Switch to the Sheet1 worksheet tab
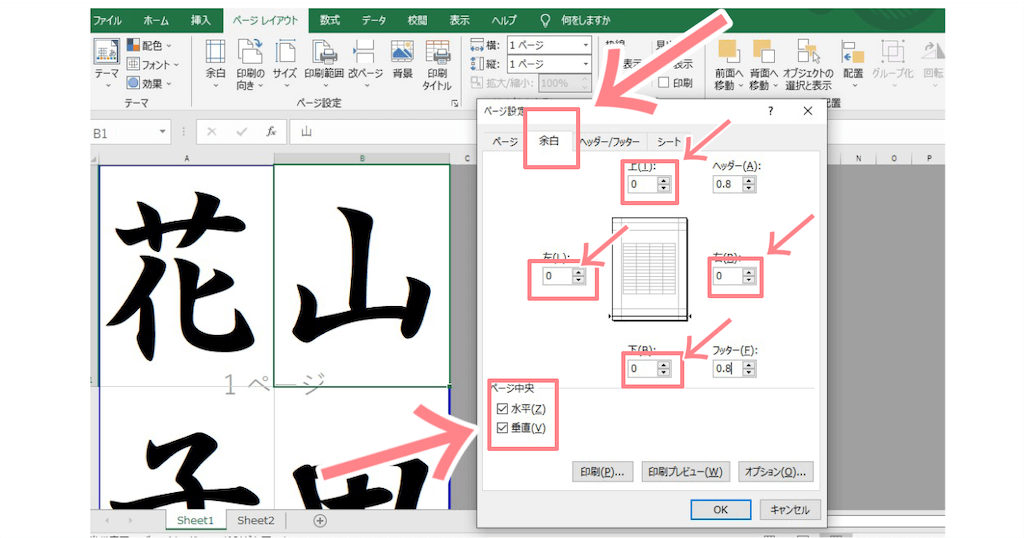The height and width of the screenshot is (538, 1024). tap(195, 520)
